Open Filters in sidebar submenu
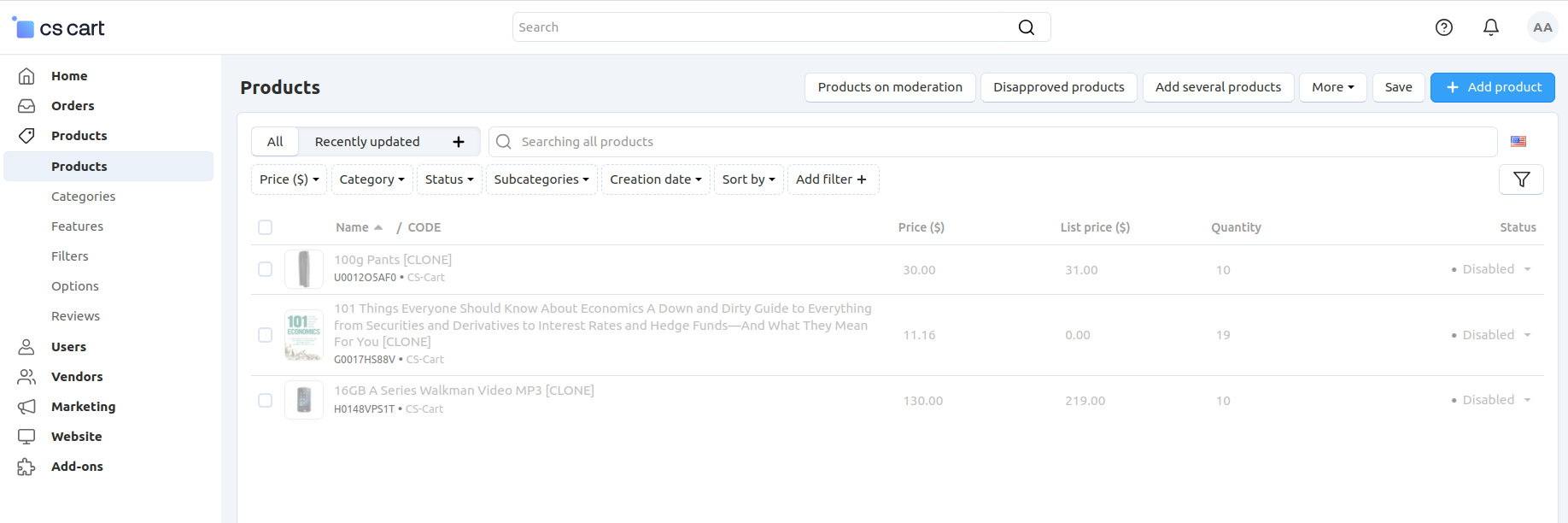1568x523 pixels. pos(70,256)
